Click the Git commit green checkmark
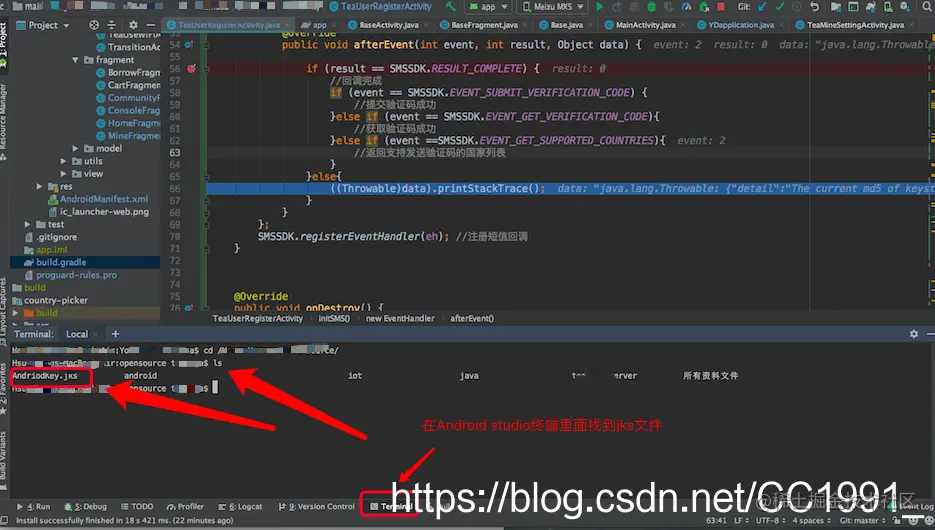Screen dimensions: 935x530 click(779, 7)
